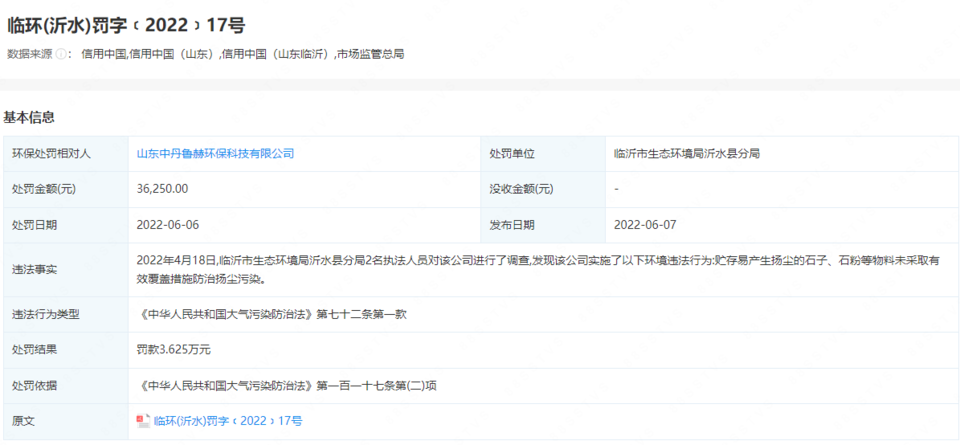This screenshot has width=960, height=445.
Task: Select the penalty amount 36,250.00
Action: click(x=162, y=189)
